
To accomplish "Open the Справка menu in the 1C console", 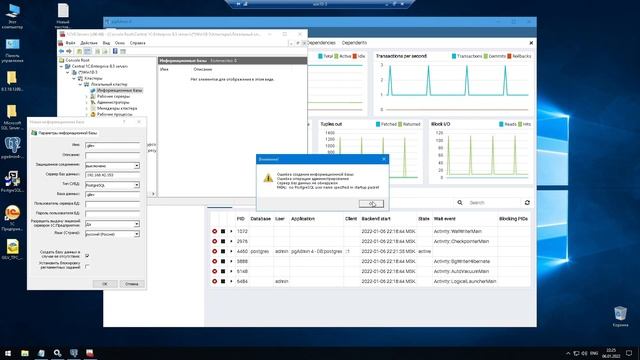I will click(x=138, y=43).
